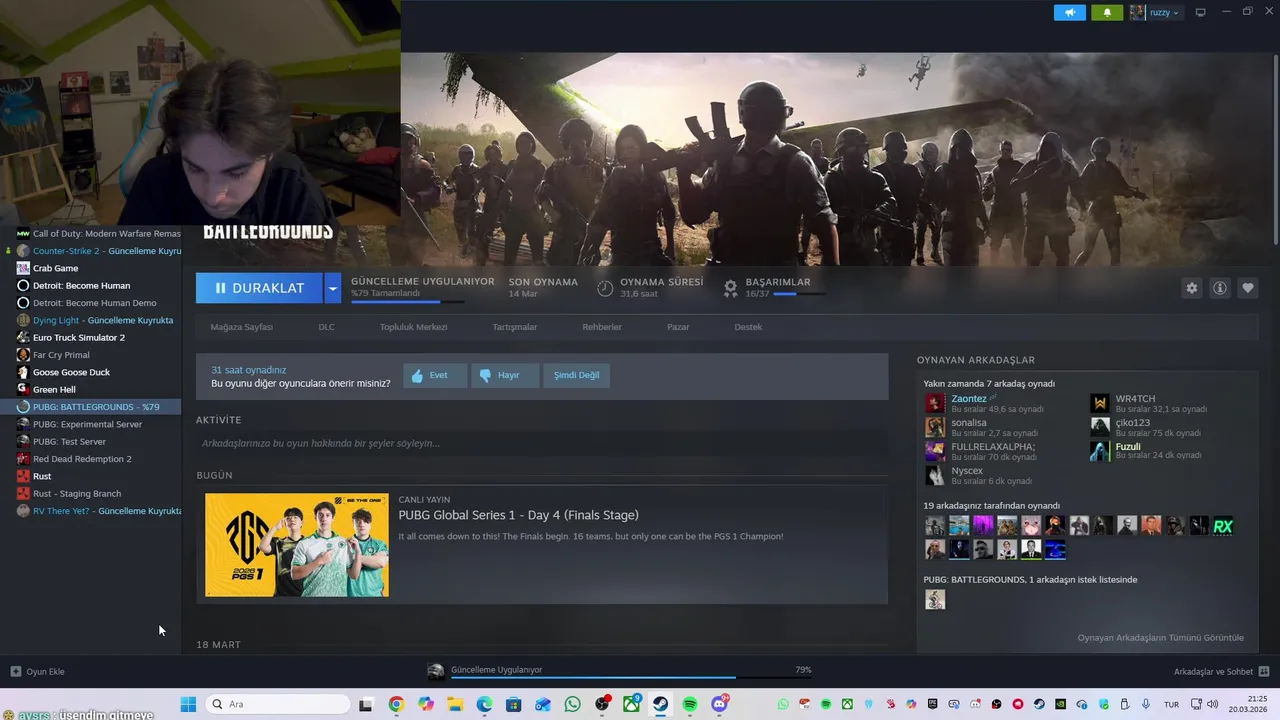This screenshot has width=1280, height=720.
Task: Open Microsoft Edge from taskbar
Action: [x=484, y=704]
